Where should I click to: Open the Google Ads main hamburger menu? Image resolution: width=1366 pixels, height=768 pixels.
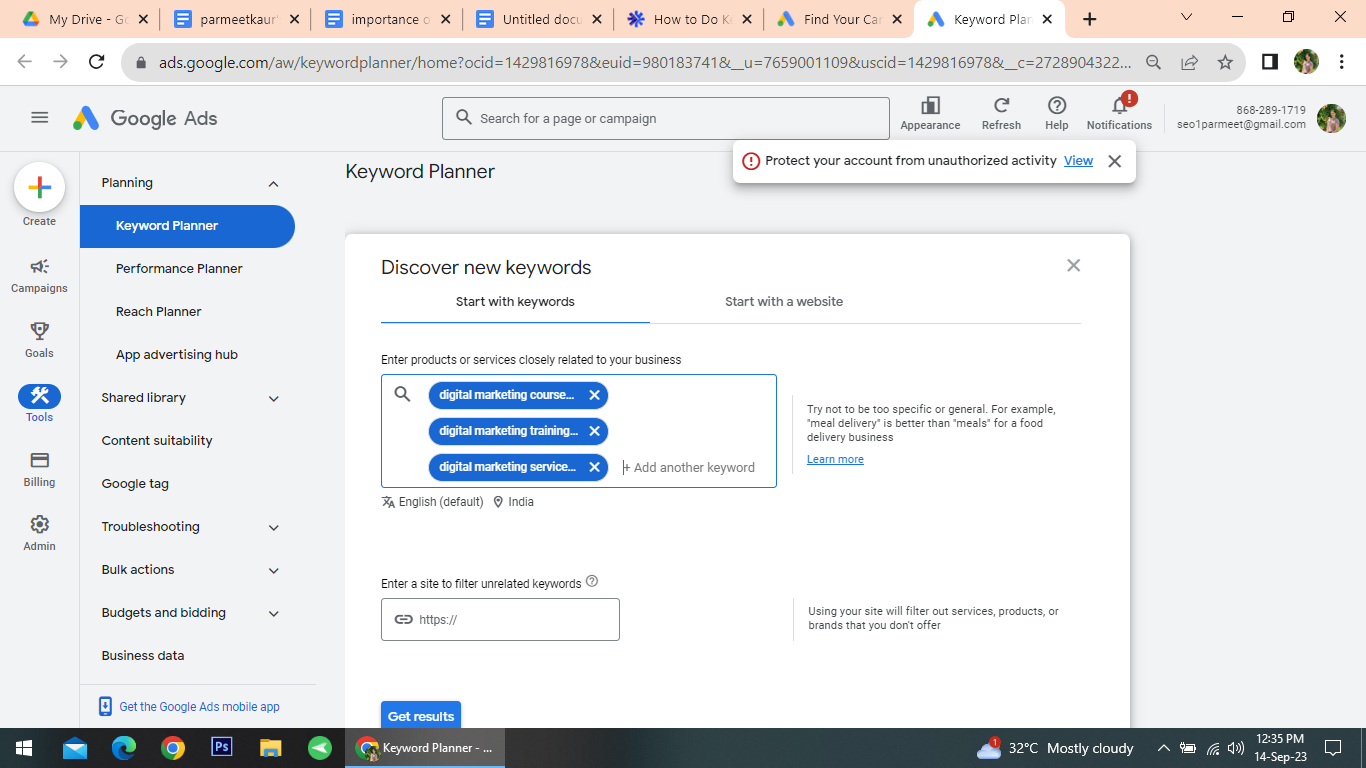tap(40, 118)
